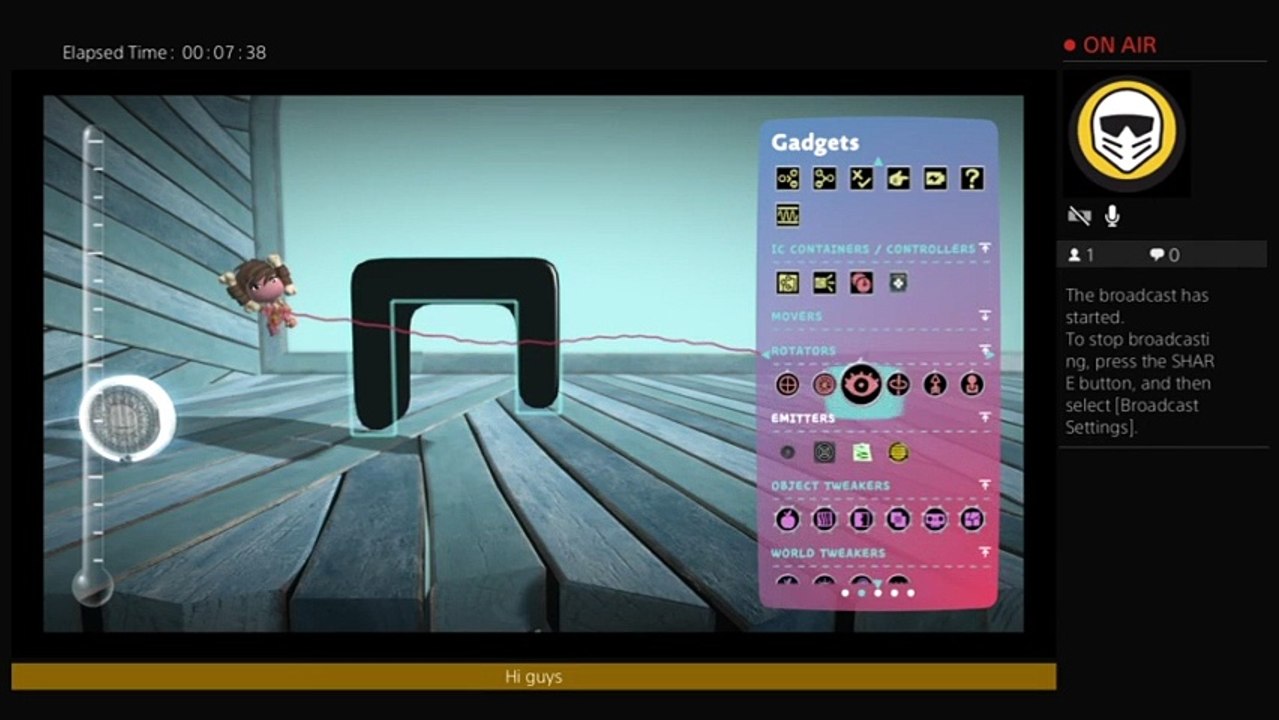
Task: Choose the red double-circle IC Containers icon
Action: [x=861, y=283]
